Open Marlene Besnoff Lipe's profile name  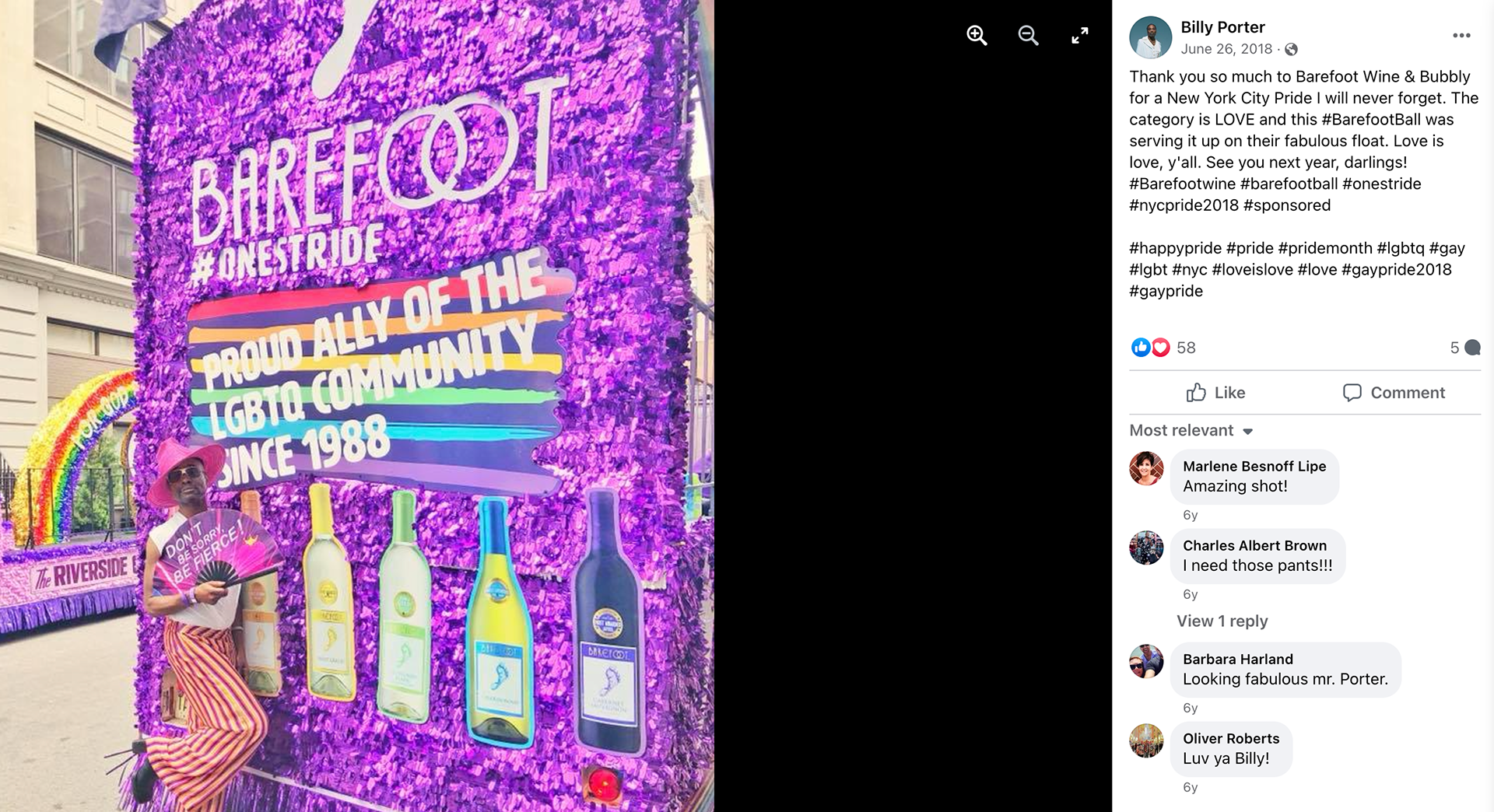coord(1254,466)
